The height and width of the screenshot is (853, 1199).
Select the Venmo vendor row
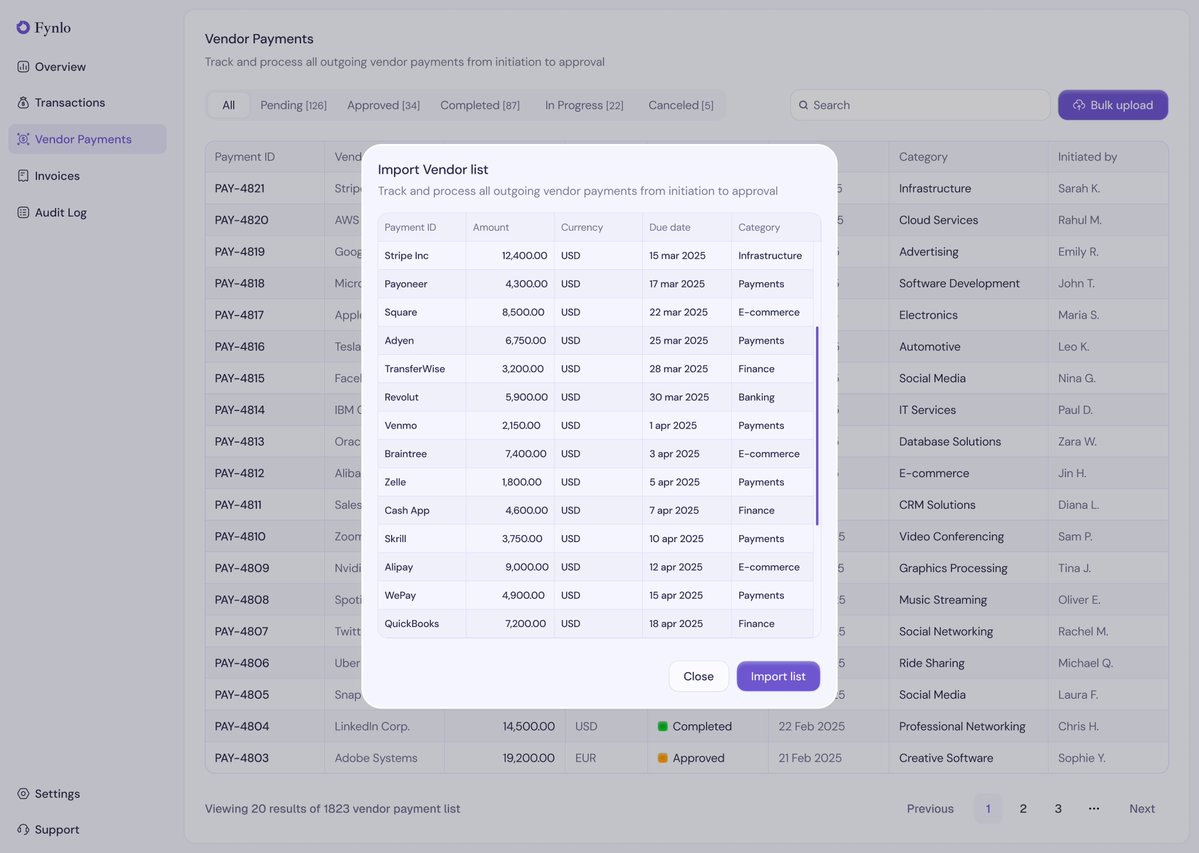[596, 425]
